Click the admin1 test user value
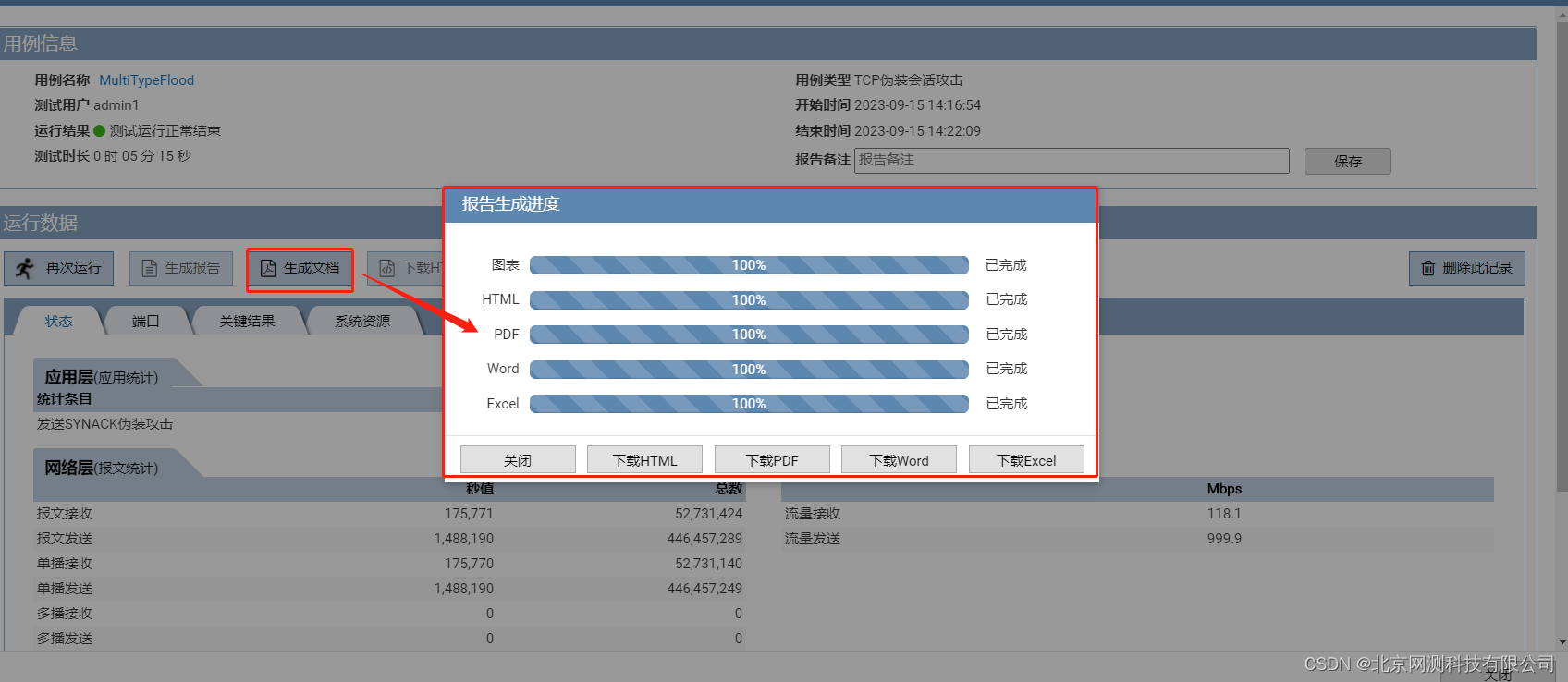The width and height of the screenshot is (1568, 682). point(116,105)
